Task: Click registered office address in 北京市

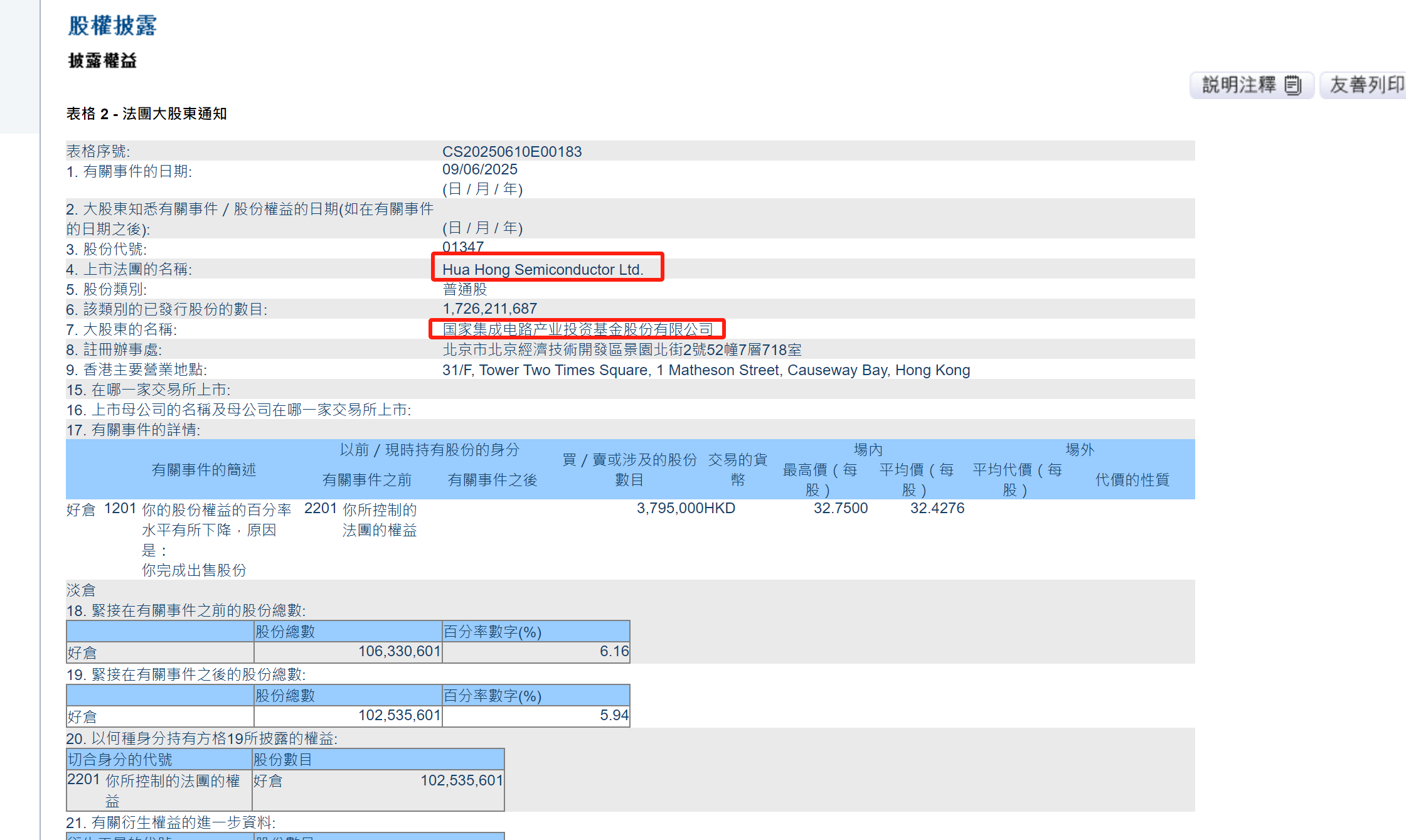Action: pos(622,349)
